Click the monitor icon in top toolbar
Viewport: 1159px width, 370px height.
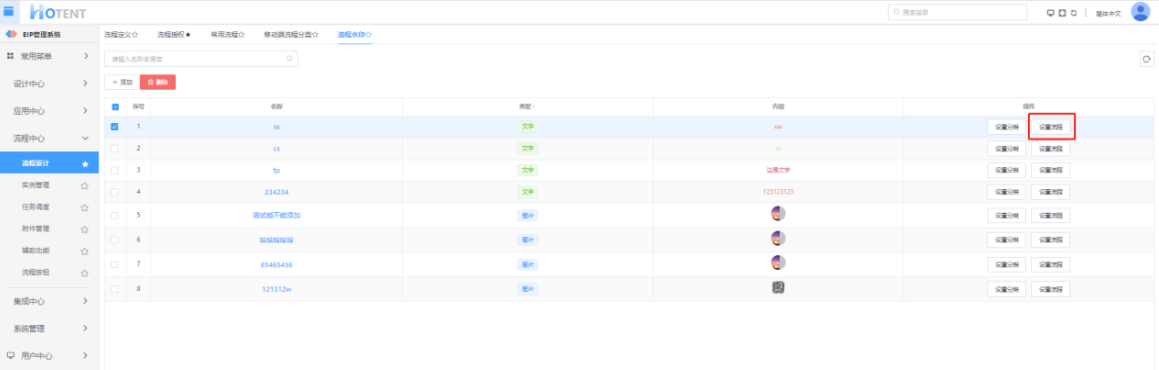pyautogui.click(x=1050, y=13)
